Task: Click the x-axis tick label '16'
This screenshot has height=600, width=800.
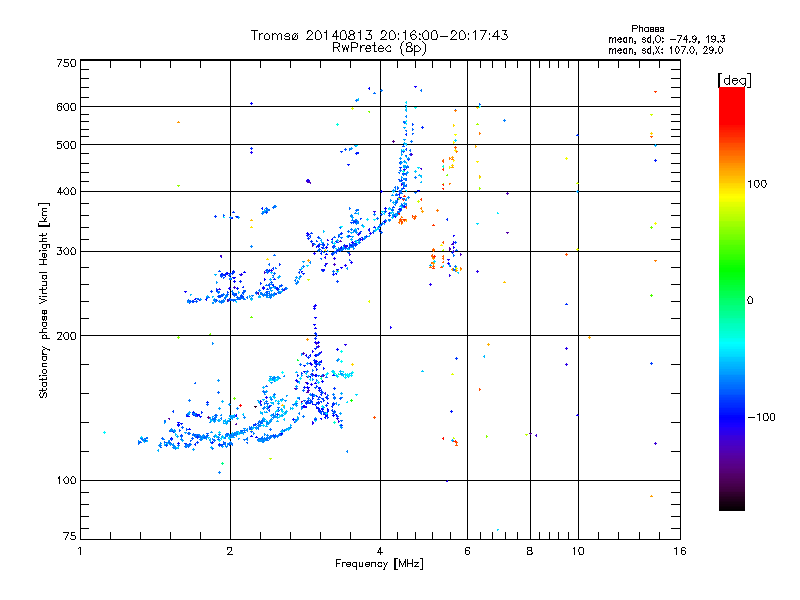Action: (680, 551)
